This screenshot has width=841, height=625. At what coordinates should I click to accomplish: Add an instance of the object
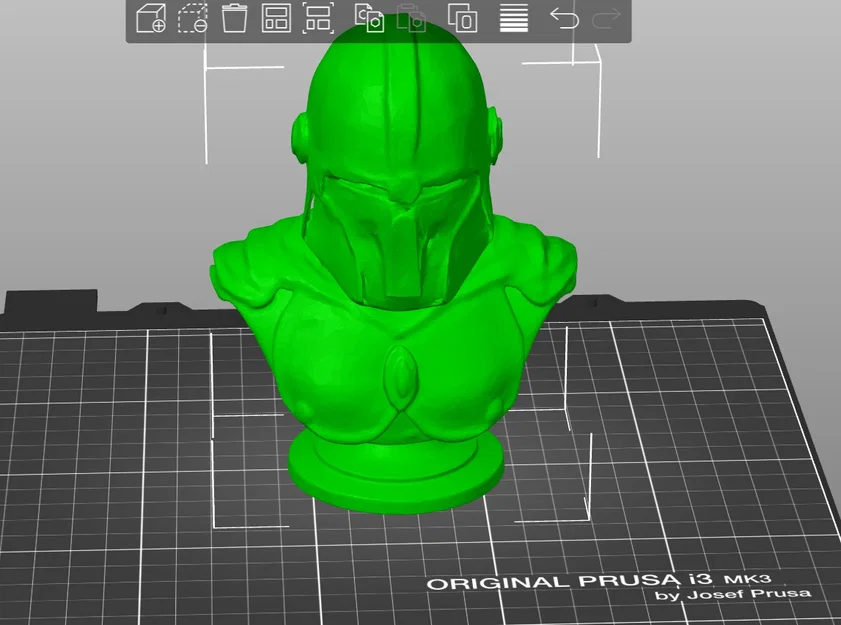click(462, 18)
